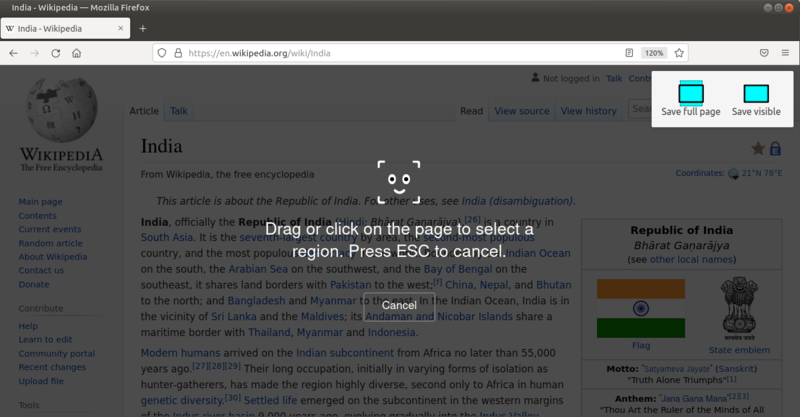
Task: Open the Pocket save icon
Action: coord(764,53)
